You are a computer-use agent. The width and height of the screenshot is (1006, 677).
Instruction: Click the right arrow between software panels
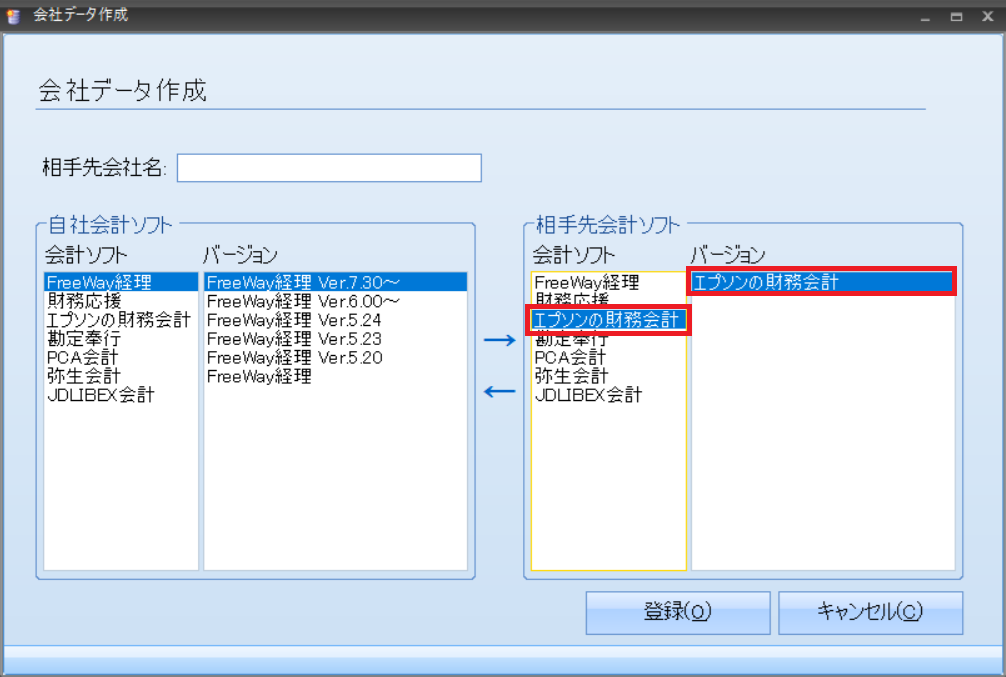(x=498, y=340)
